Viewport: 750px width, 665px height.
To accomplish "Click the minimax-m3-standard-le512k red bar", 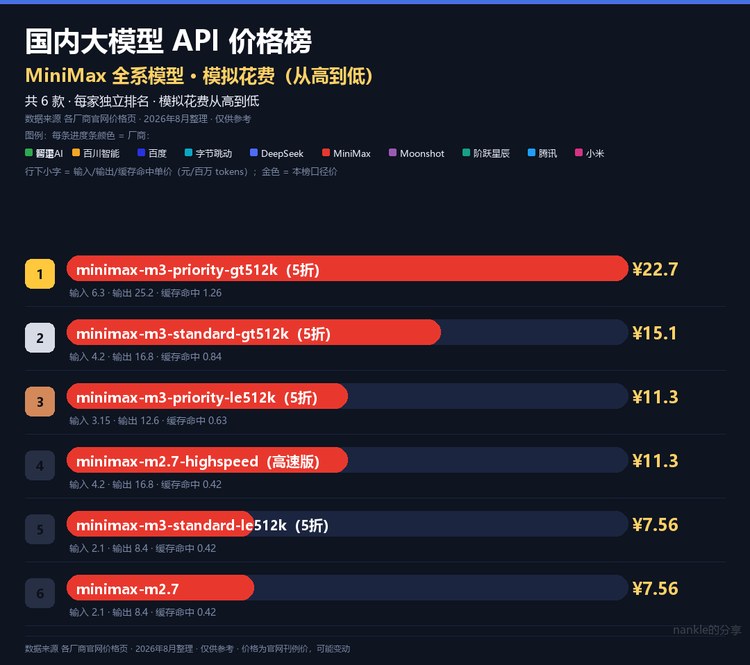I will point(160,524).
